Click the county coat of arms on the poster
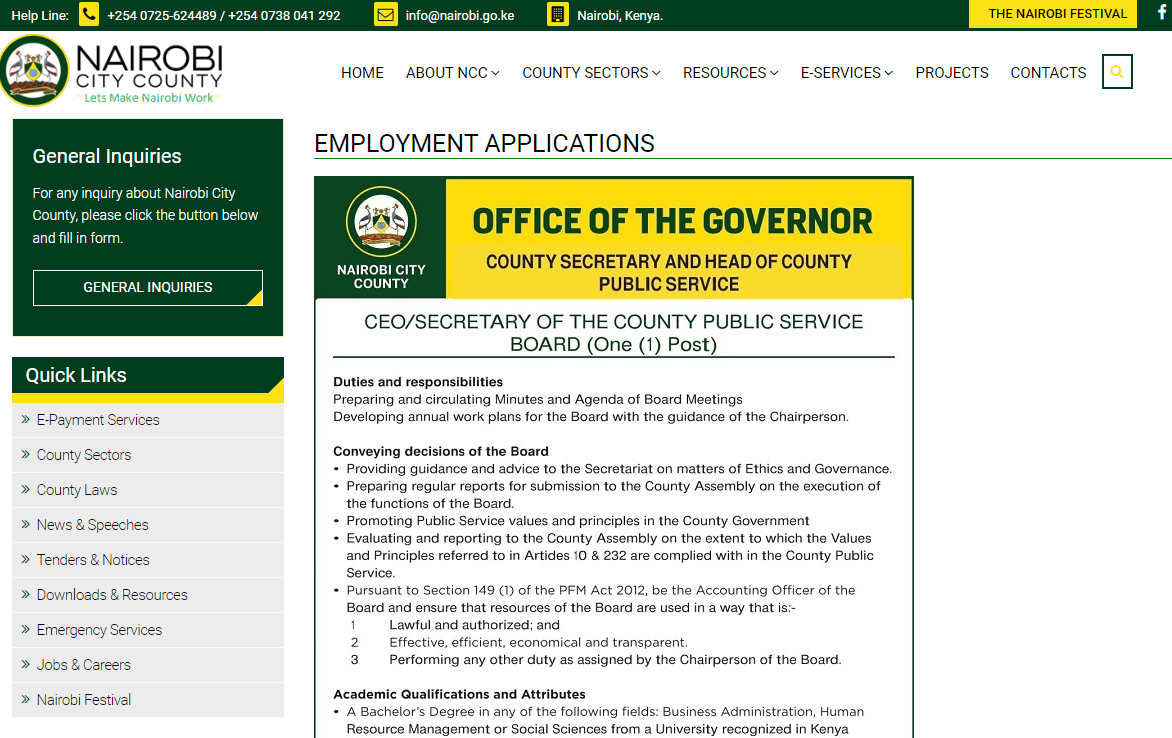The height and width of the screenshot is (738, 1172). 380,220
